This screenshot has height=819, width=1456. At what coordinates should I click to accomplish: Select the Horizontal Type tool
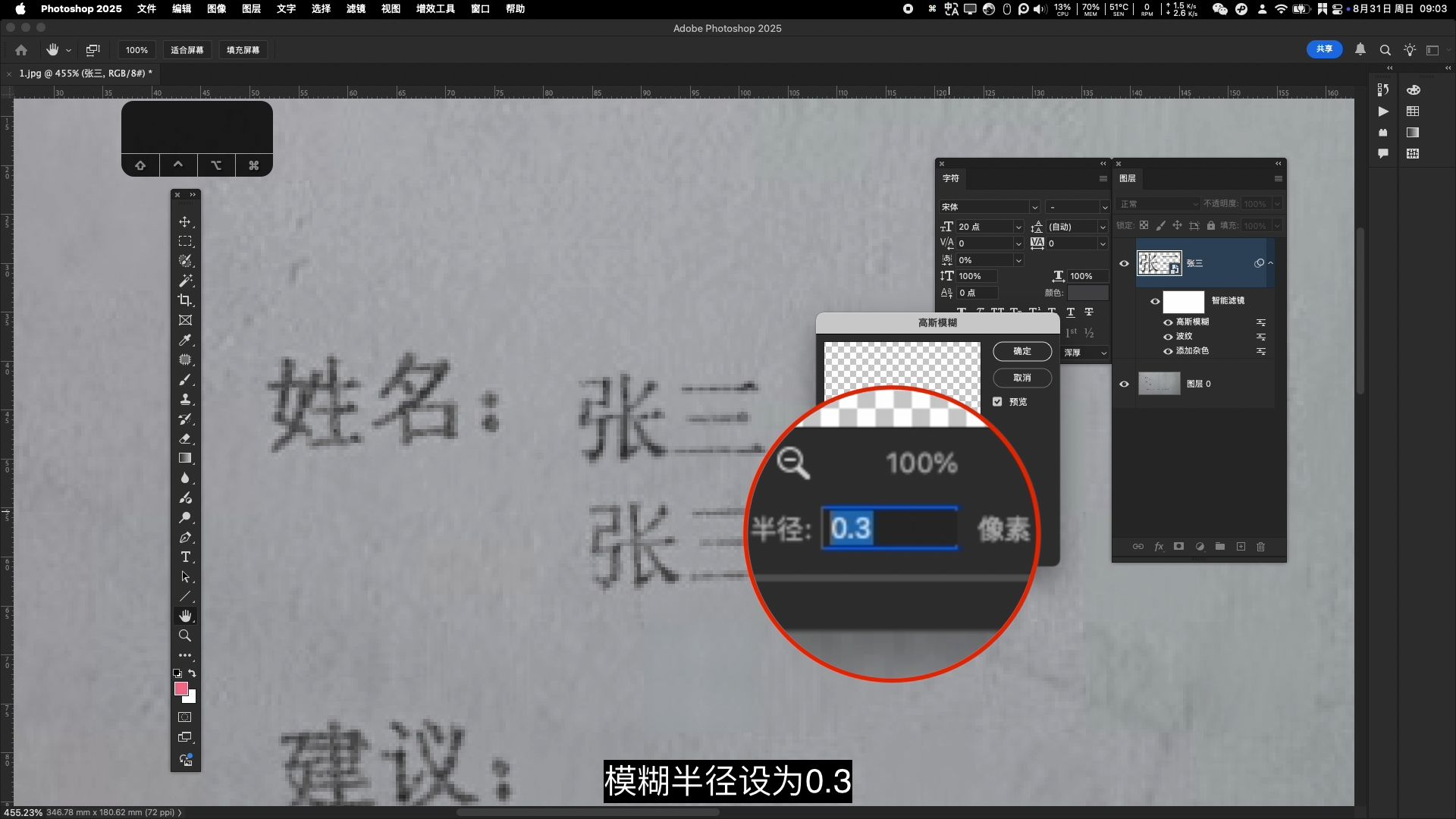click(x=184, y=557)
